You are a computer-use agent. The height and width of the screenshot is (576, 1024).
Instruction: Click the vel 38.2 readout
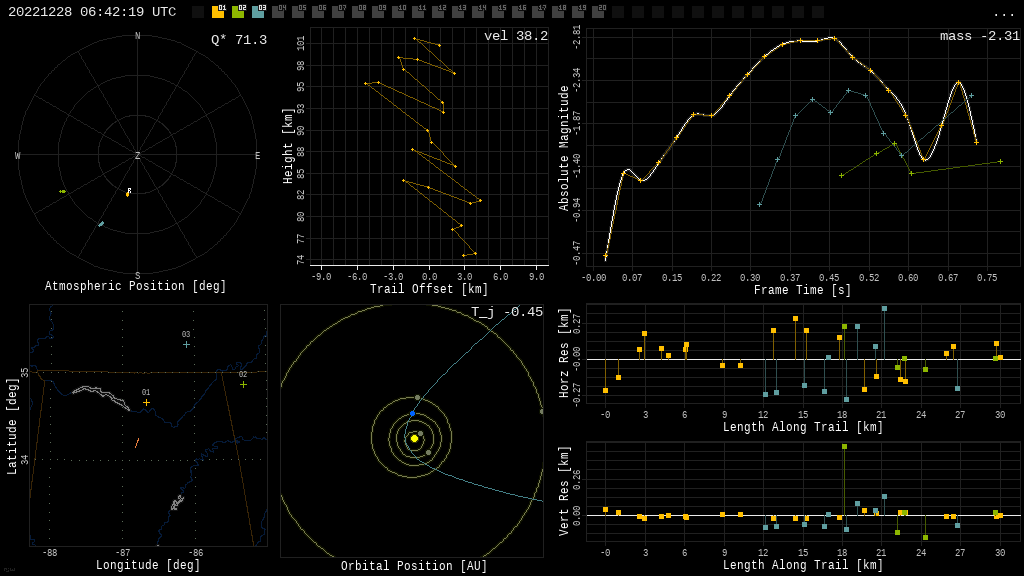pos(516,36)
